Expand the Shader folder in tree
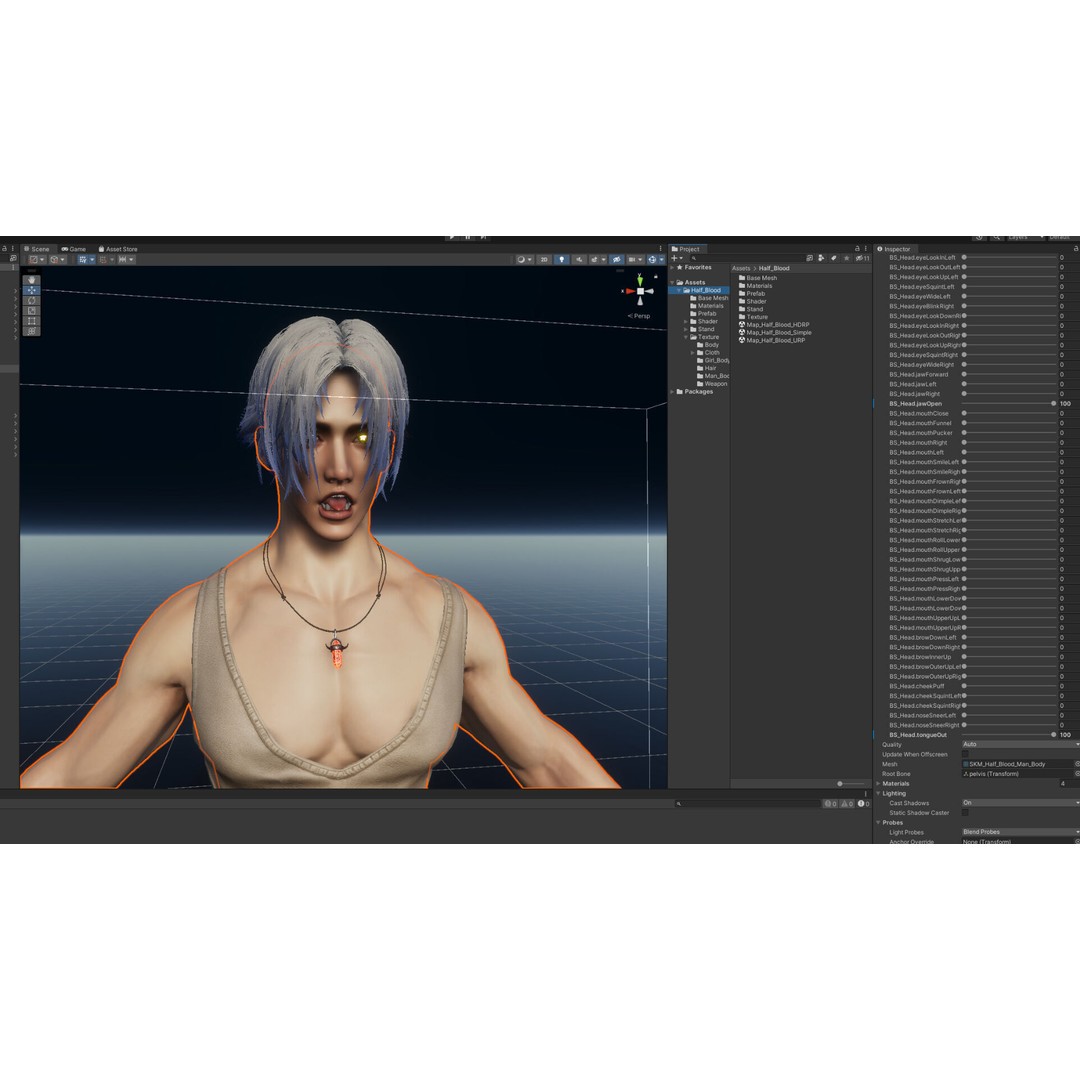 coord(686,322)
